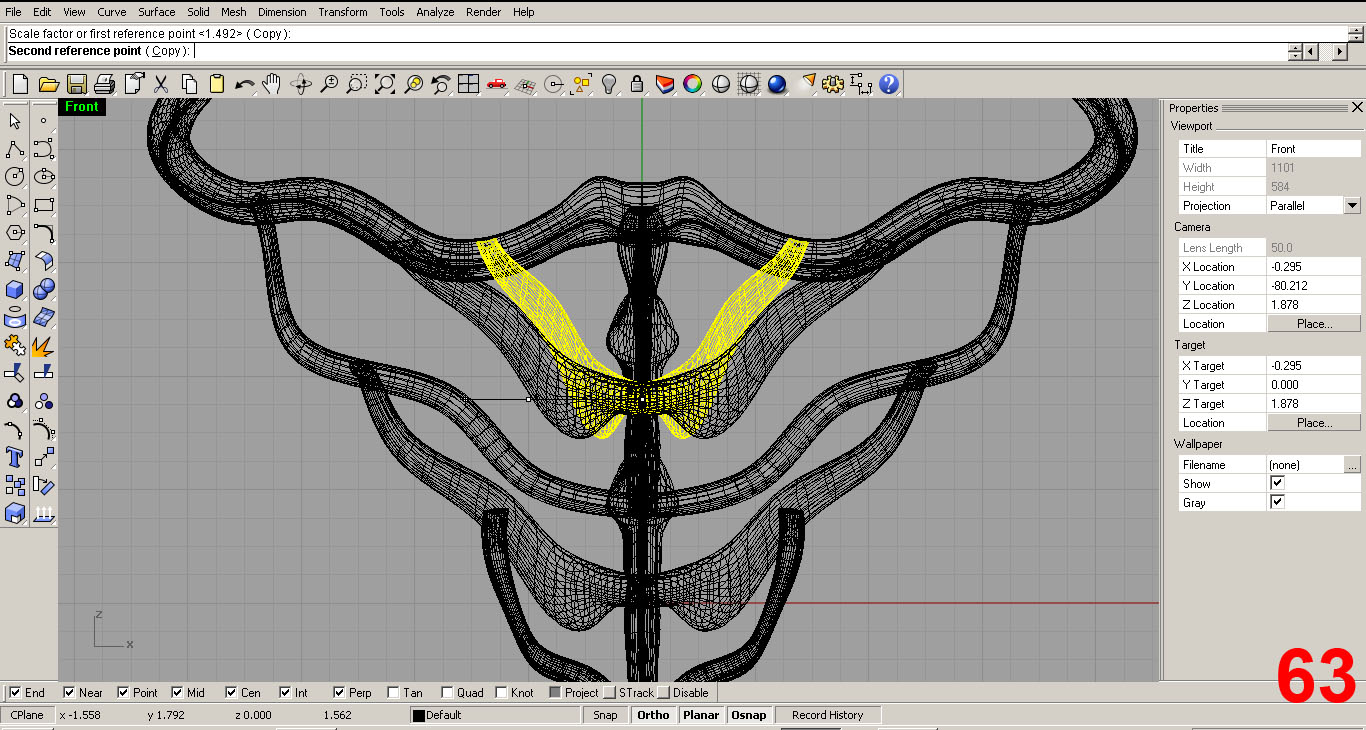This screenshot has width=1366, height=730.
Task: Click the Help question mark icon
Action: pyautogui.click(x=889, y=84)
